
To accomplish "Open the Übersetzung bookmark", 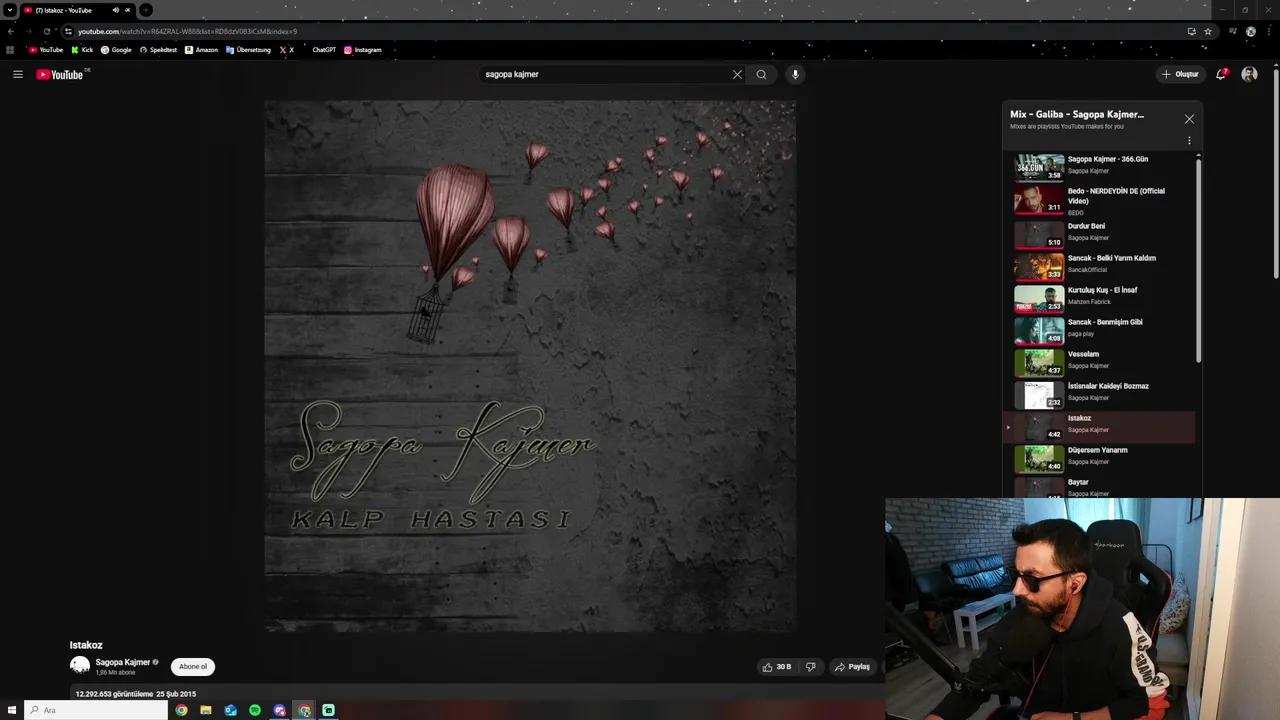I will pyautogui.click(x=248, y=50).
